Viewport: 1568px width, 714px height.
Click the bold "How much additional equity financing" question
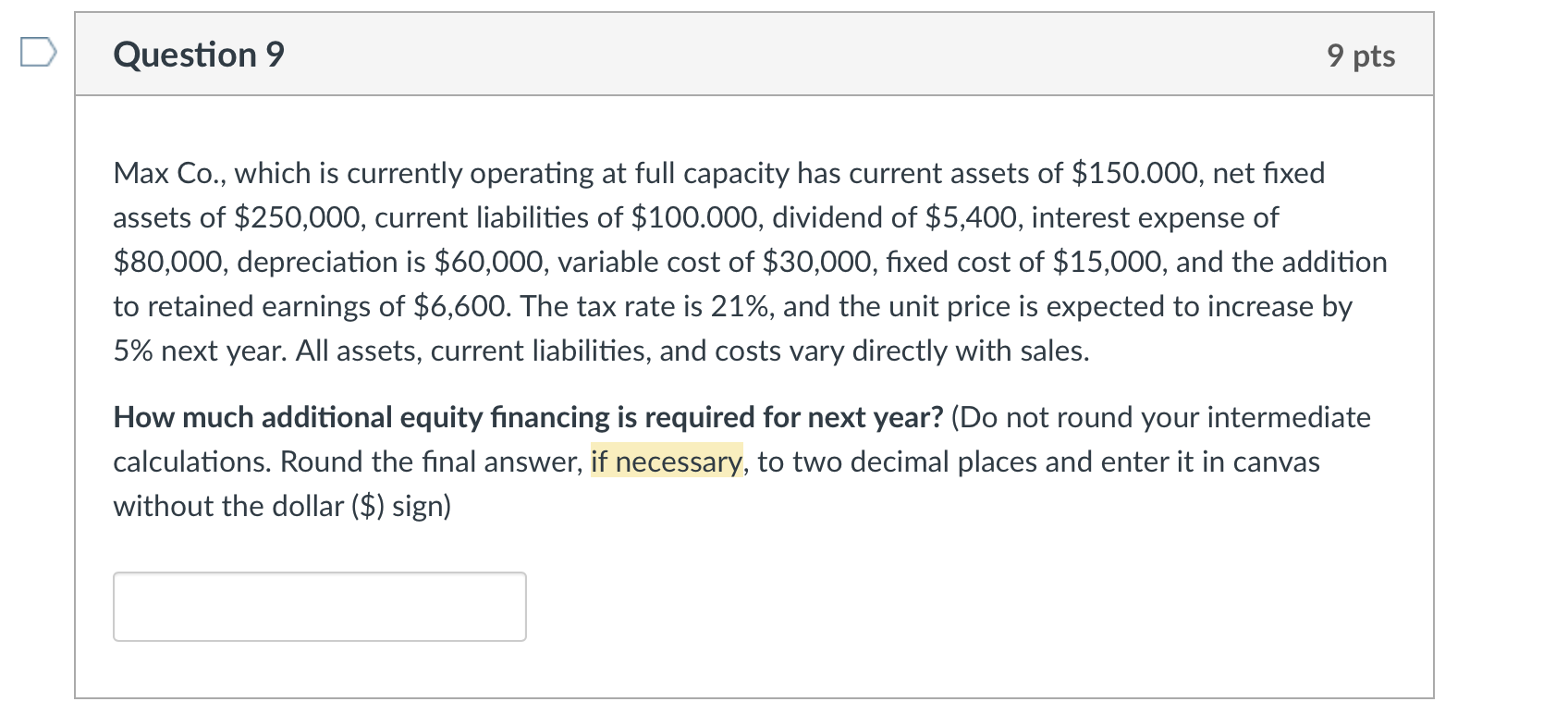(x=527, y=417)
